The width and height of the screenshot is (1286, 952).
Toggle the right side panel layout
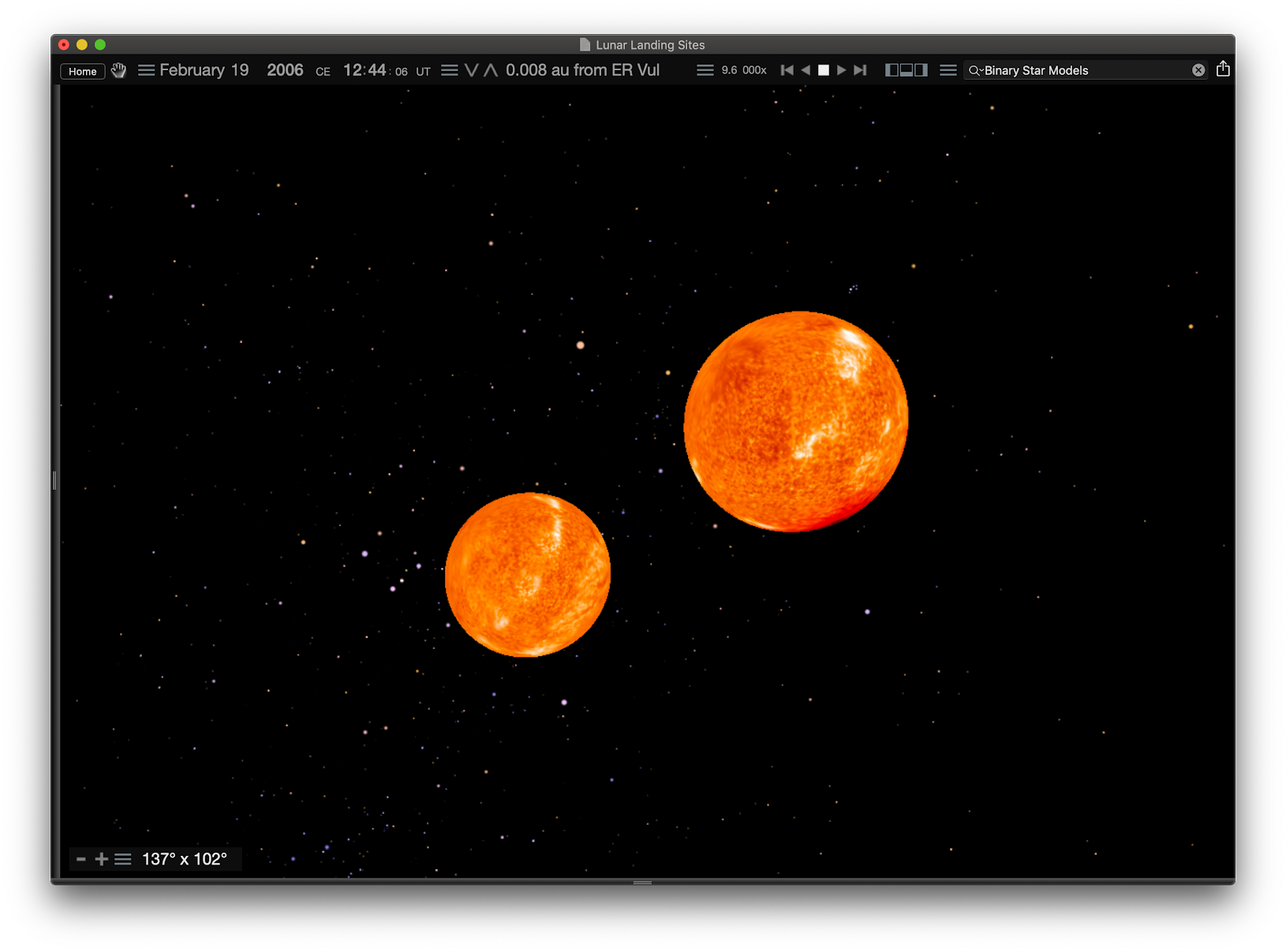(x=921, y=69)
